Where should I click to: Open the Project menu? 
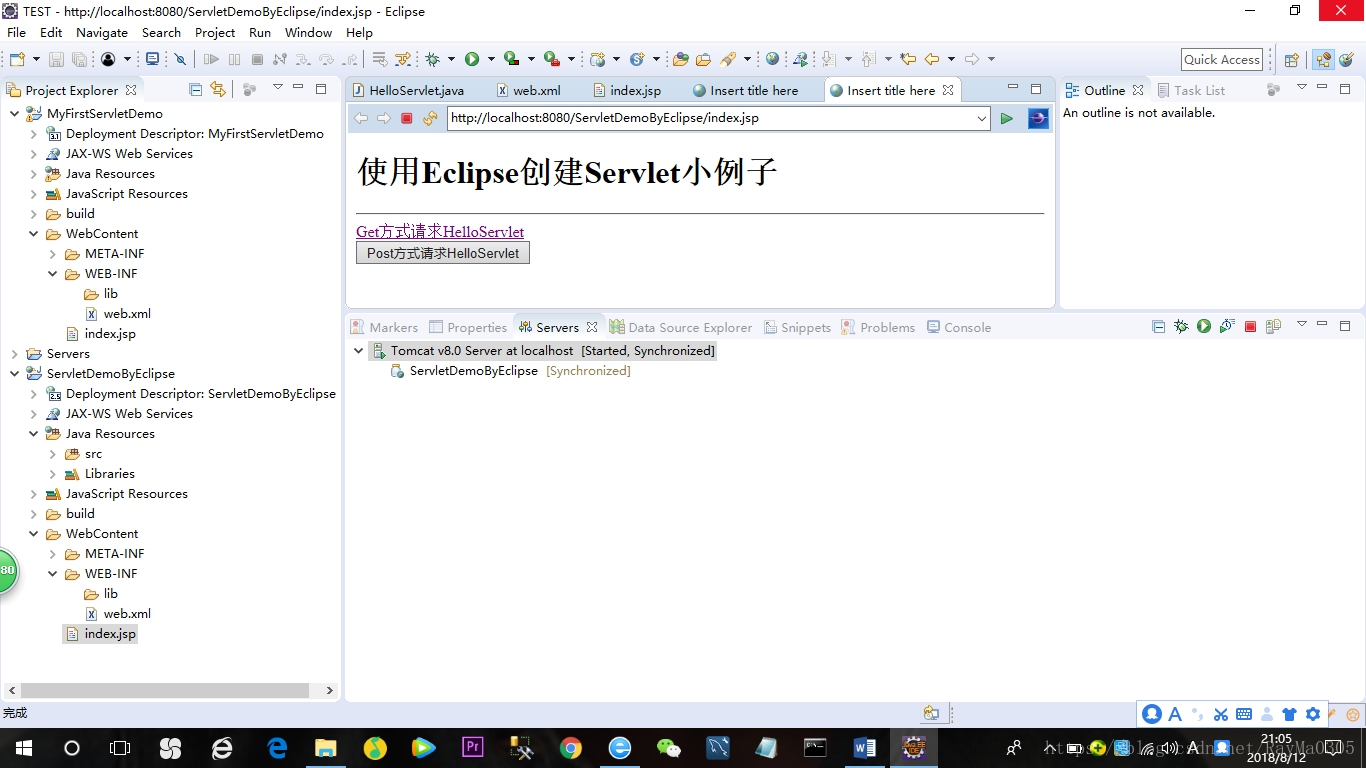point(215,32)
